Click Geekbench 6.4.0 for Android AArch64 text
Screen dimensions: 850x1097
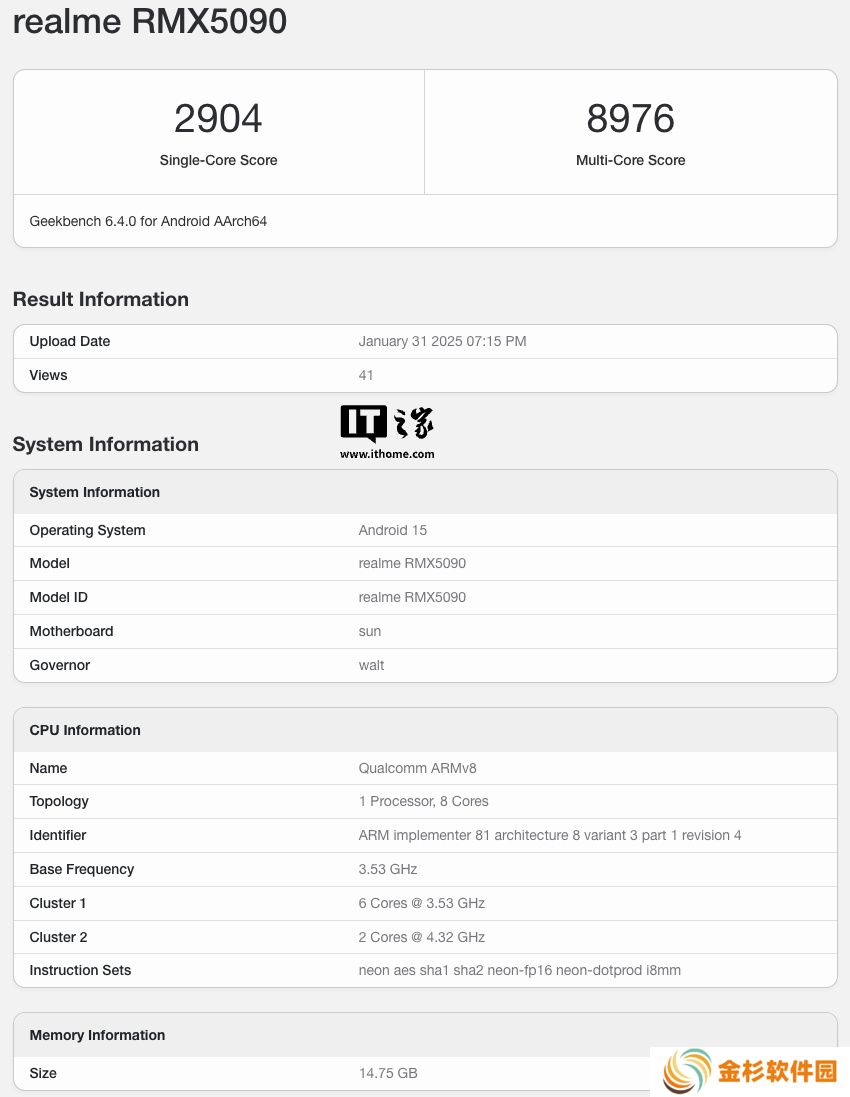148,221
